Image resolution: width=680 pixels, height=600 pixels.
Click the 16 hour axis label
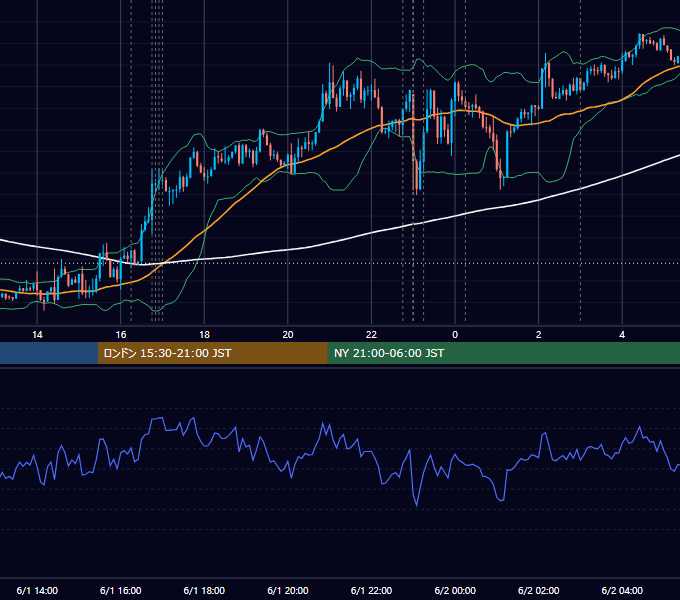click(121, 335)
